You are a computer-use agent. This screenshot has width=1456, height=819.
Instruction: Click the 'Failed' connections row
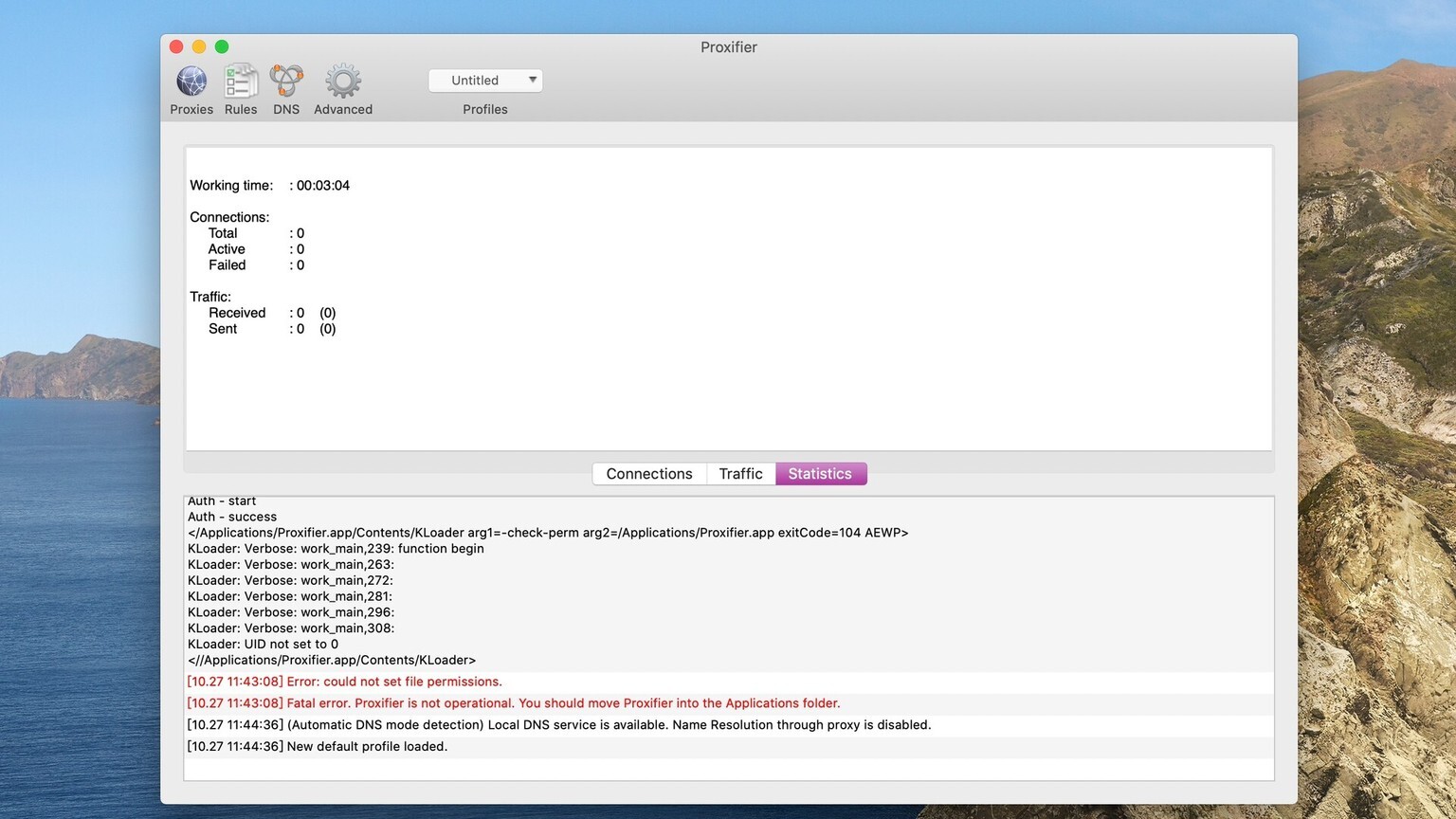pos(256,265)
